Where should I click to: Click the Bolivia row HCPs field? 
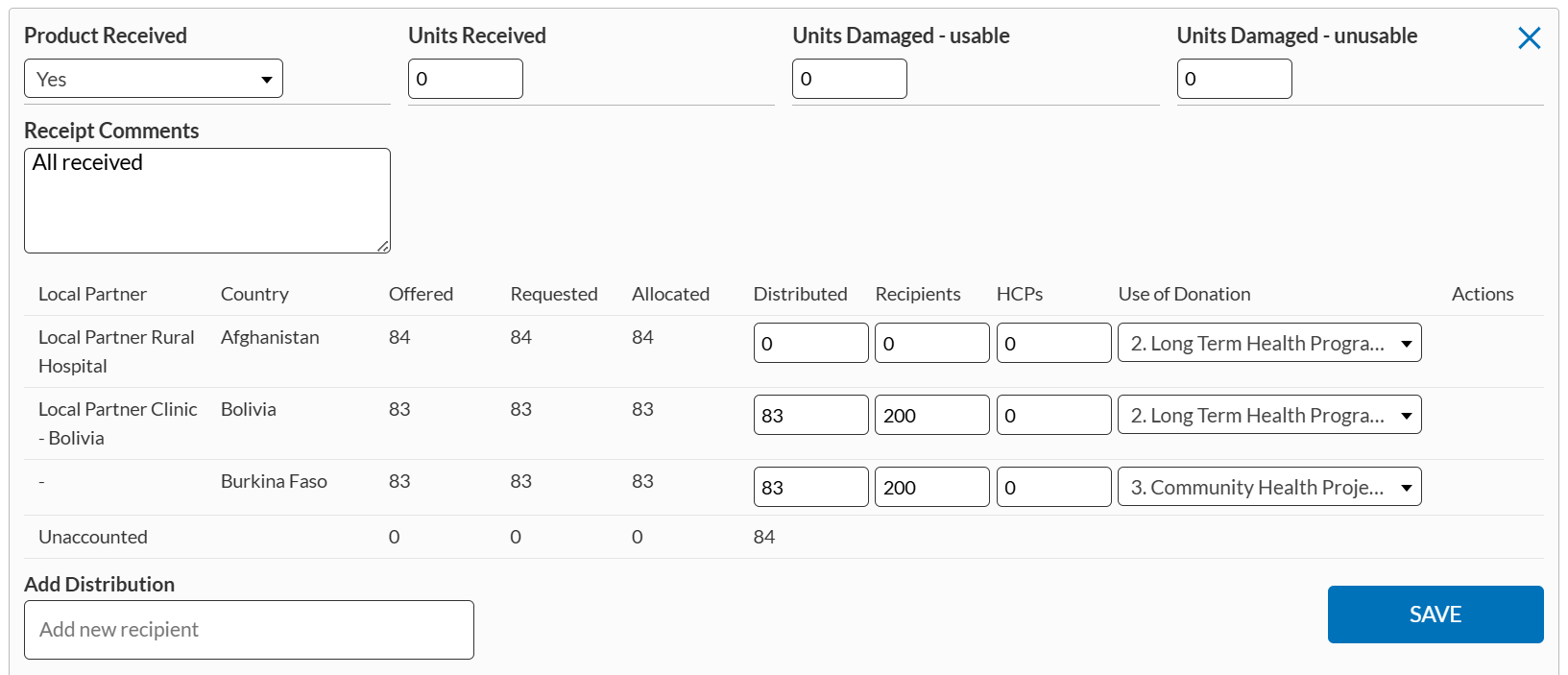1053,415
